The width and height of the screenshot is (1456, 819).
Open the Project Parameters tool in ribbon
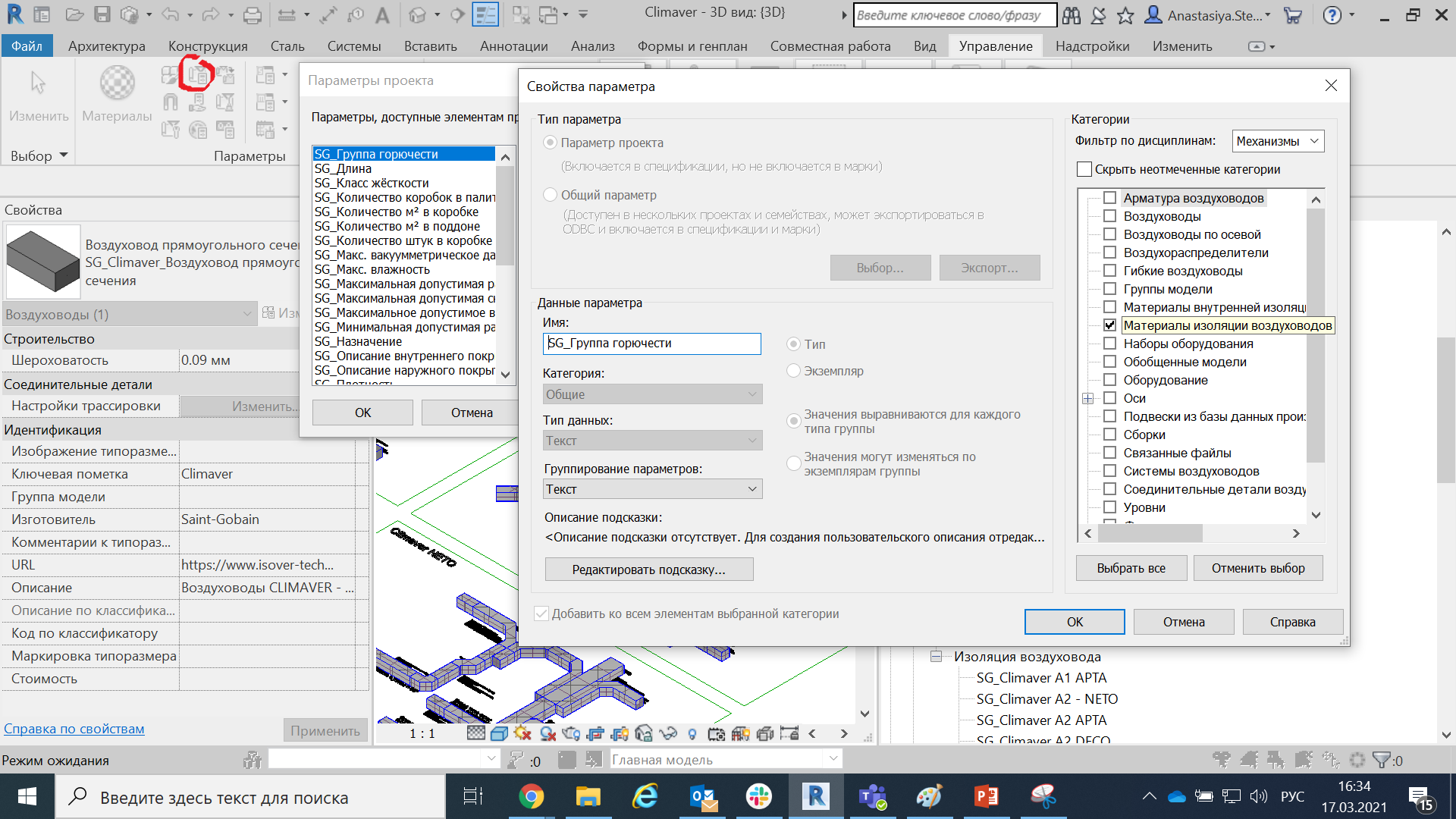click(x=198, y=75)
